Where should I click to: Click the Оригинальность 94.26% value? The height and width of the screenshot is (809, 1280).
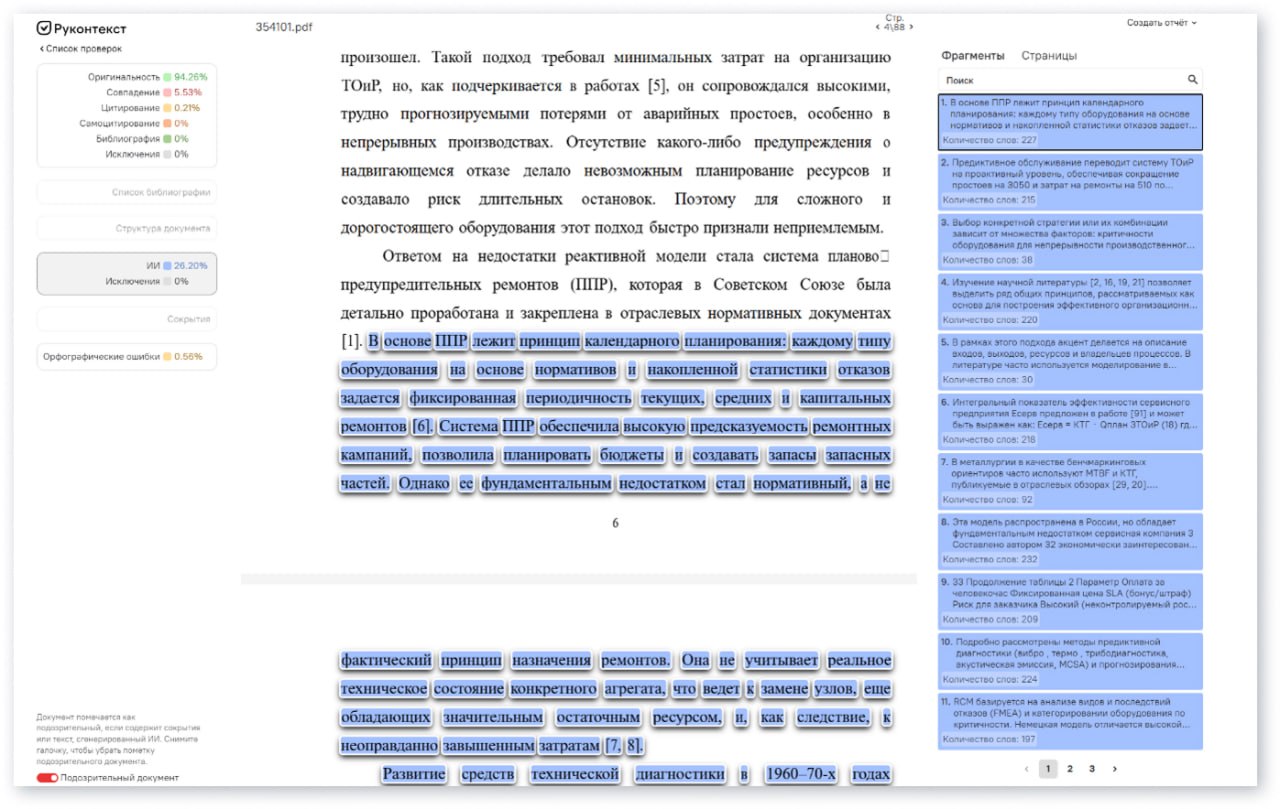coord(191,77)
